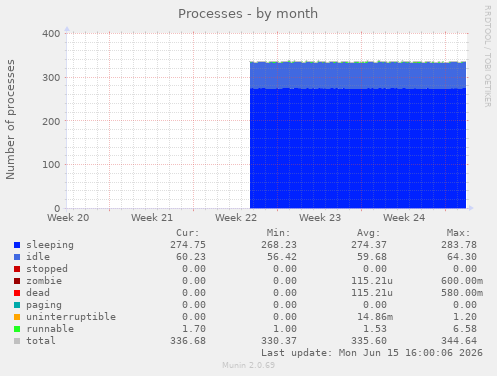Viewport: 497px width, 376px height.
Task: Click the uninterruptible legend color swatch
Action: point(17,317)
